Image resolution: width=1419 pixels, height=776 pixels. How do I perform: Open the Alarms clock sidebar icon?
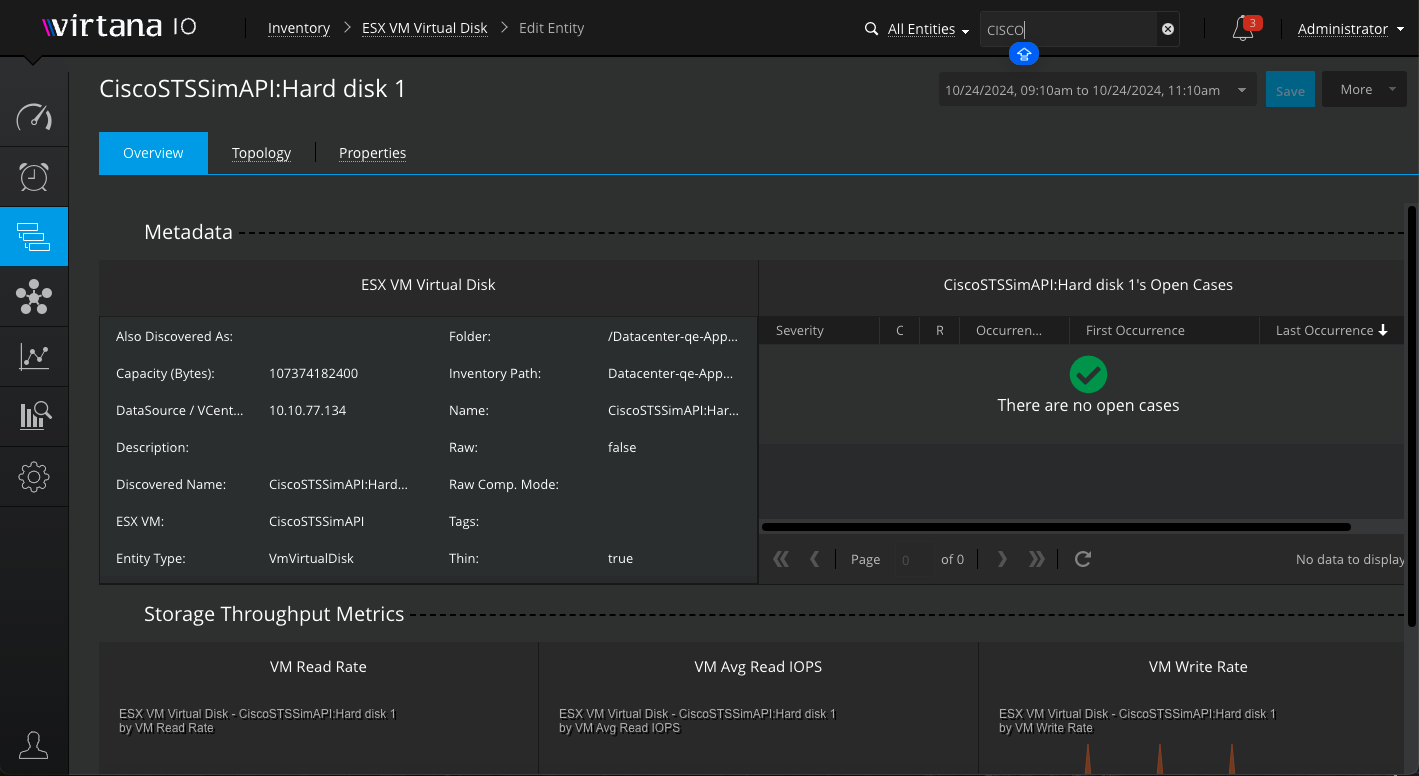pos(34,177)
